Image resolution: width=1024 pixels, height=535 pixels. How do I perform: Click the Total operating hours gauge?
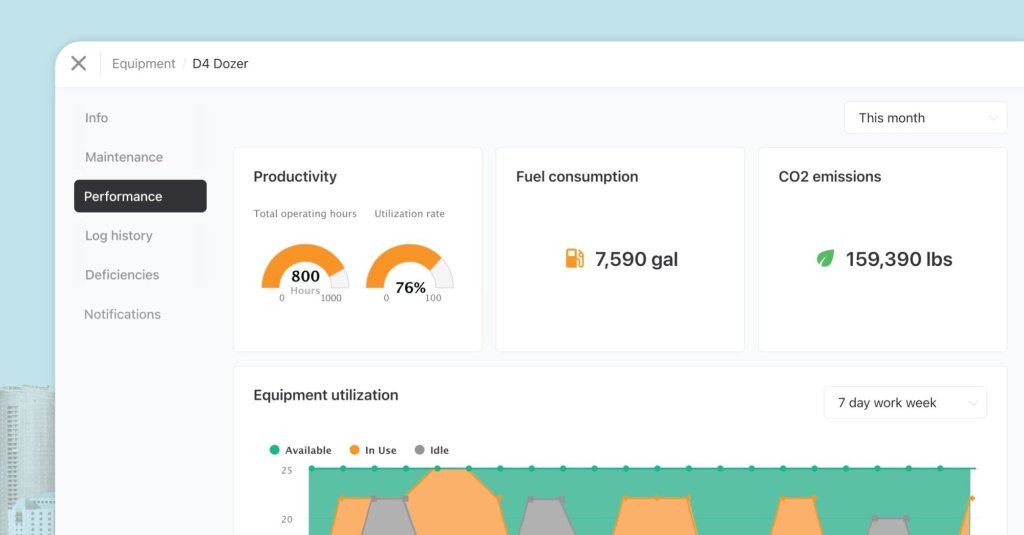(x=305, y=270)
